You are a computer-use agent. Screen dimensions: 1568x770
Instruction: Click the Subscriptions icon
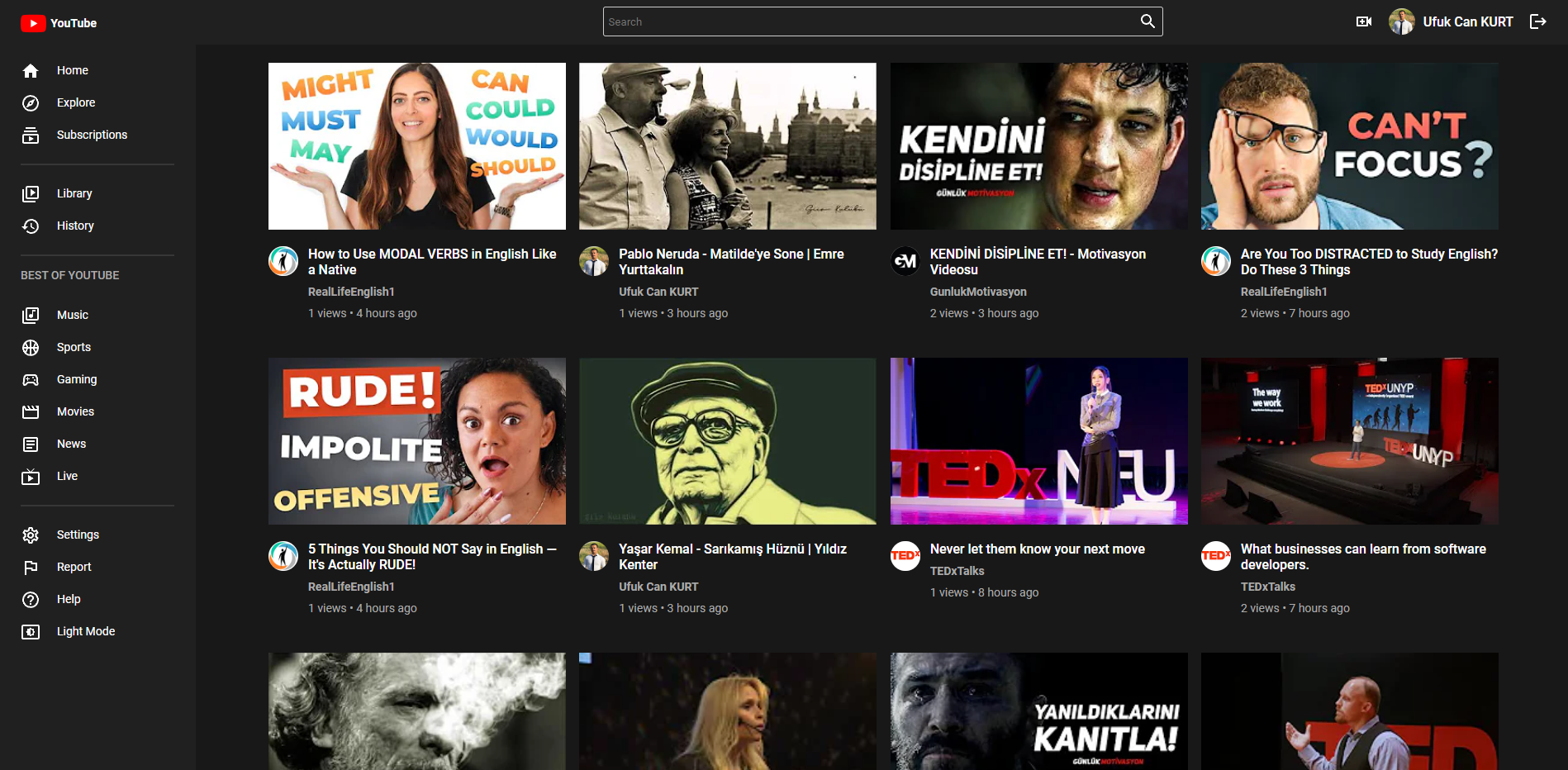coord(31,135)
